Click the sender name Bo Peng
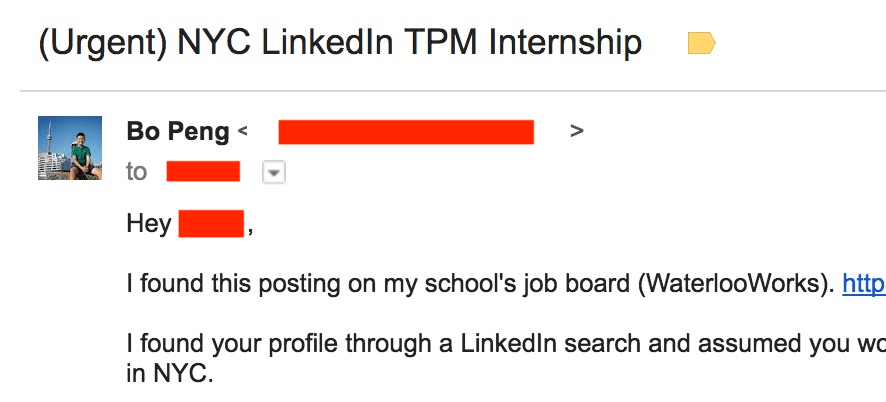The image size is (886, 402). pyautogui.click(x=178, y=132)
